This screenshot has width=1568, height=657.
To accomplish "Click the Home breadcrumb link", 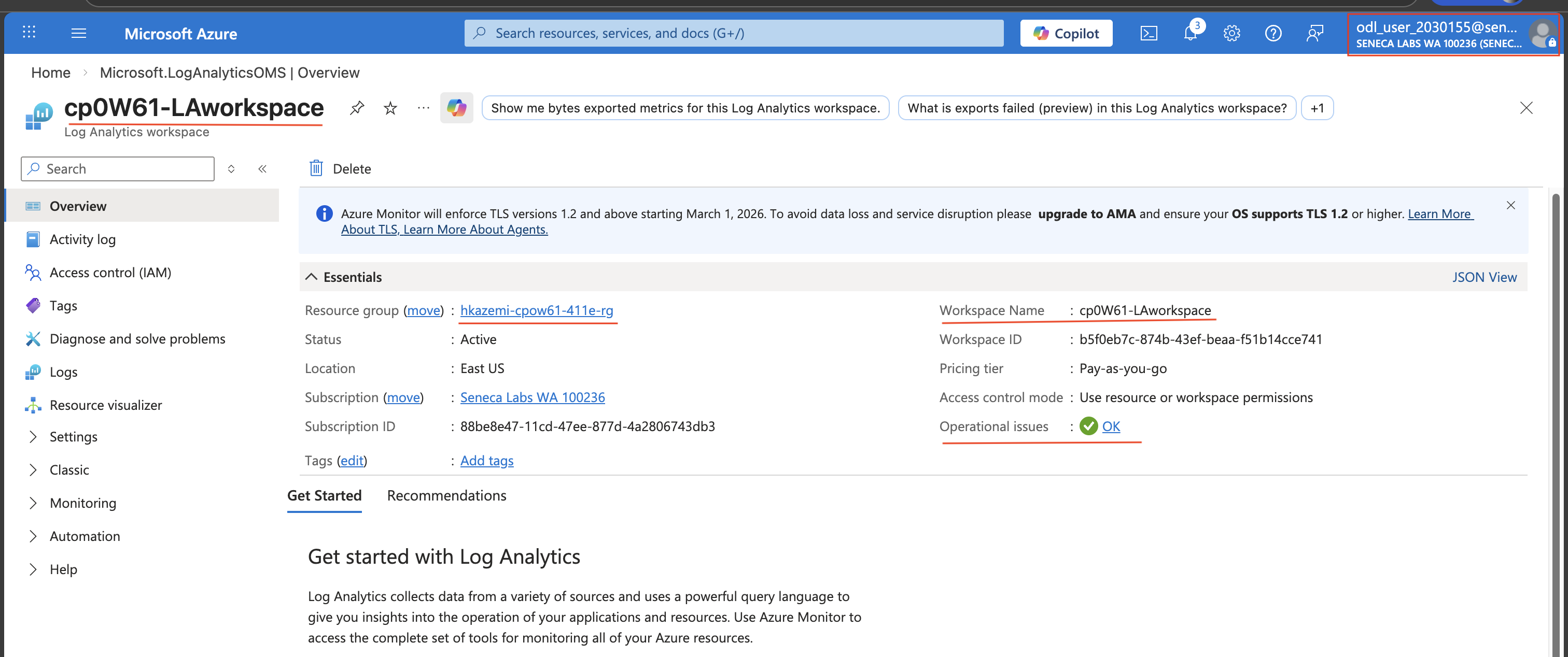I will 50,73.
